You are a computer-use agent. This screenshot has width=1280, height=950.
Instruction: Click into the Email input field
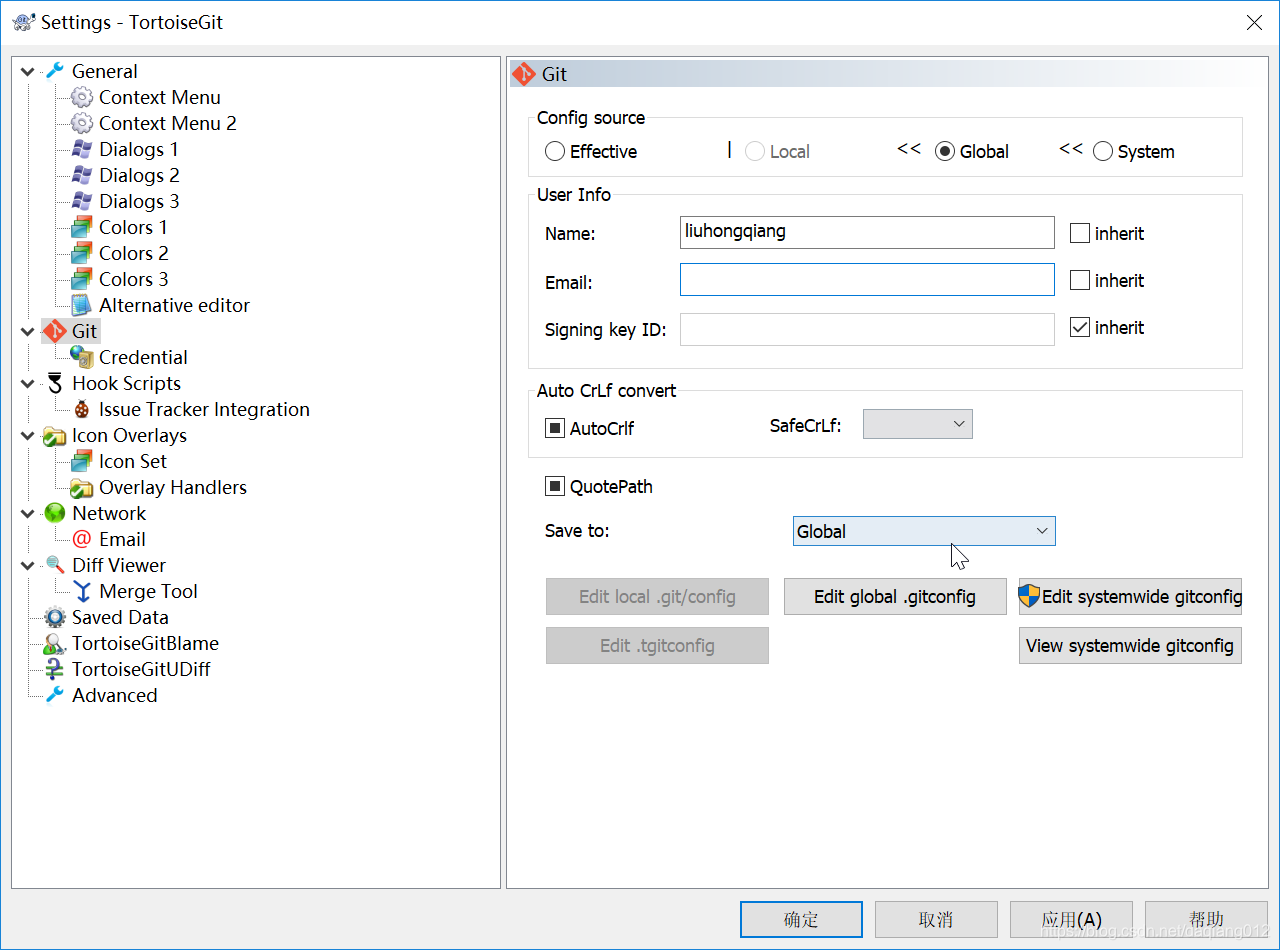click(x=867, y=280)
